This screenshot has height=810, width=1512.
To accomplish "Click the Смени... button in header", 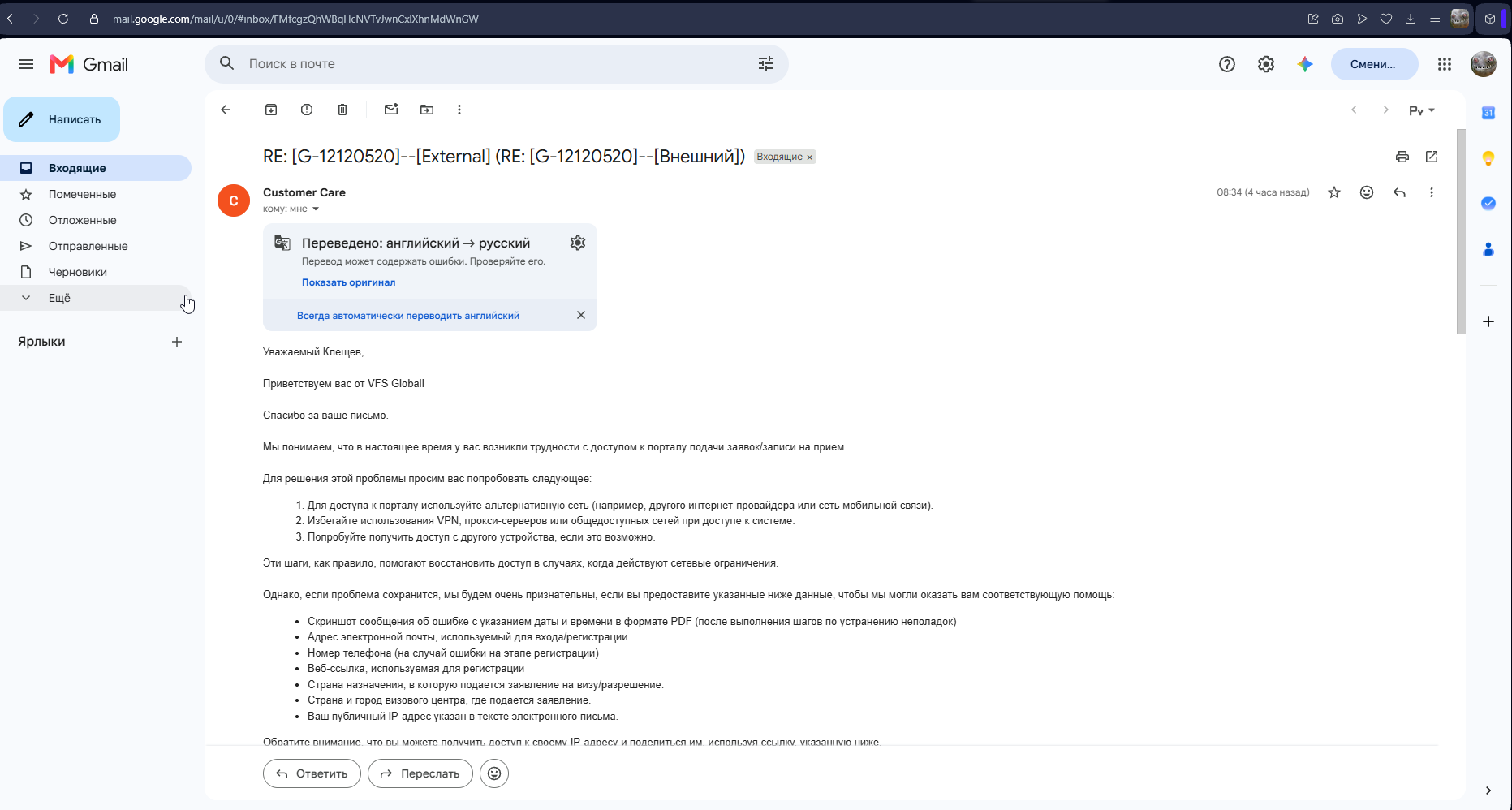I will tap(1374, 64).
